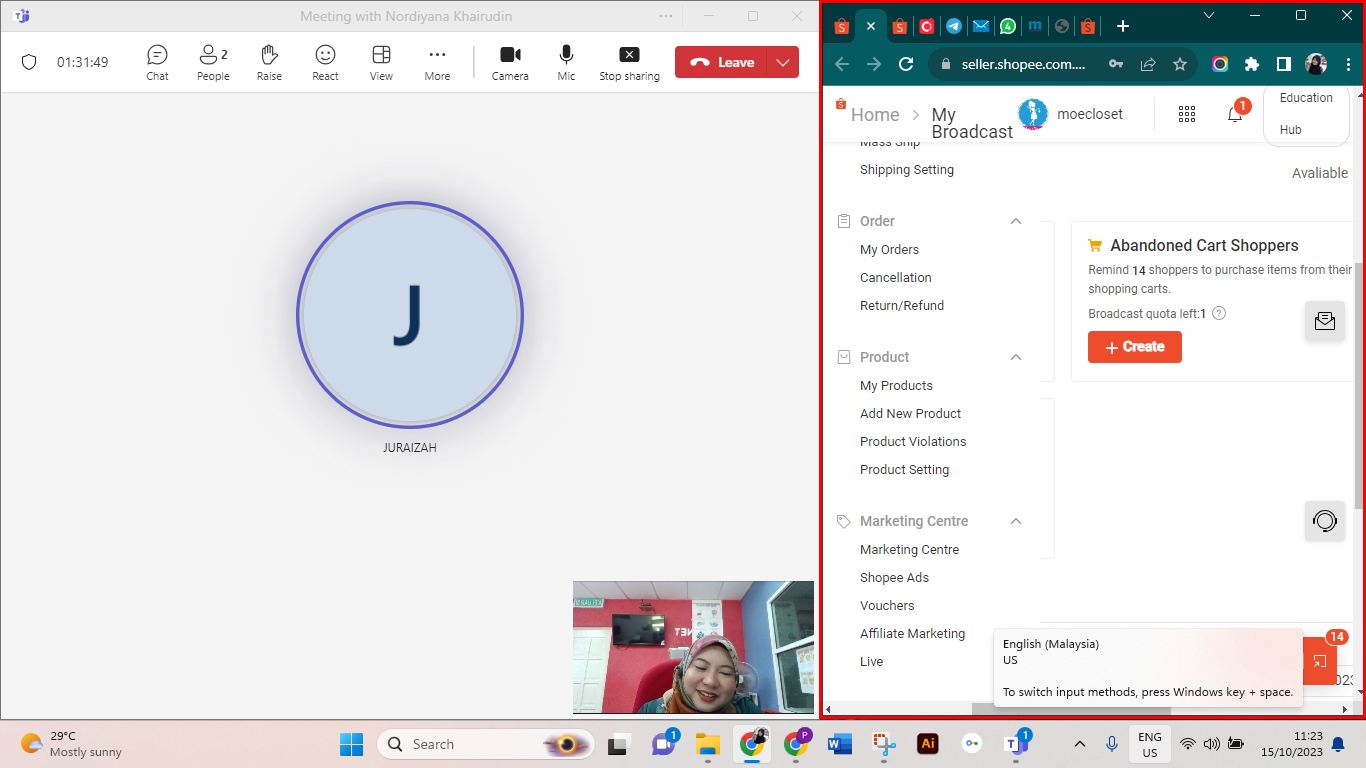
Task: Open Product Setting in sidebar
Action: pos(904,470)
